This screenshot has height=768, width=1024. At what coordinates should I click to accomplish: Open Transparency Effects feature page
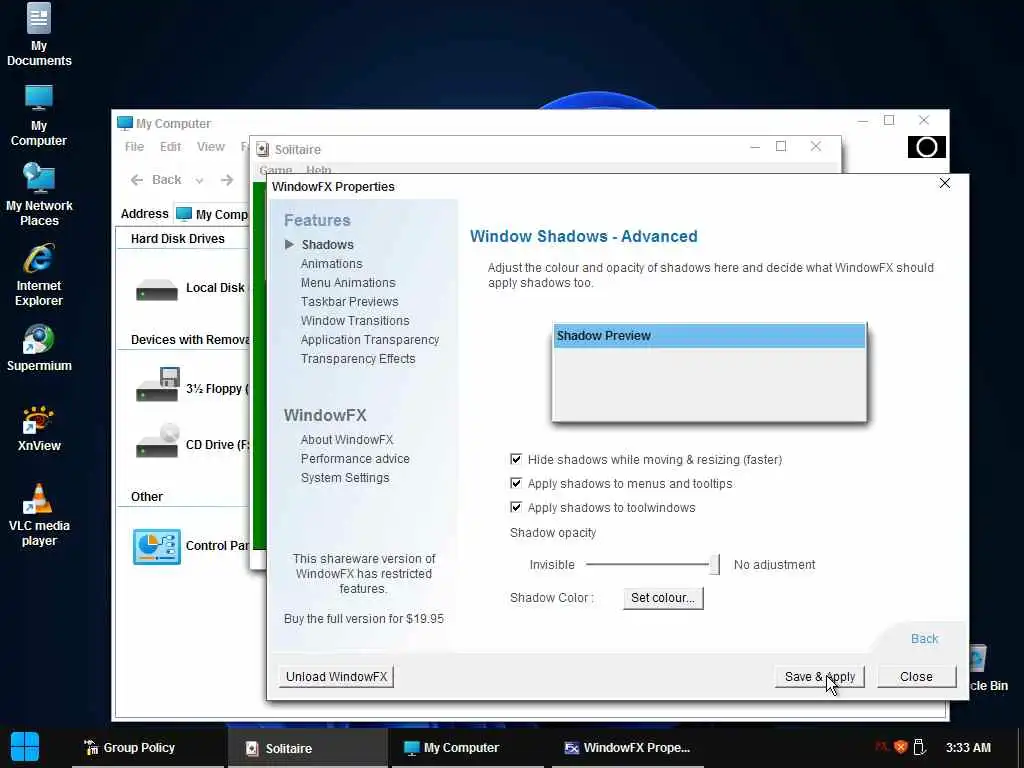(358, 359)
